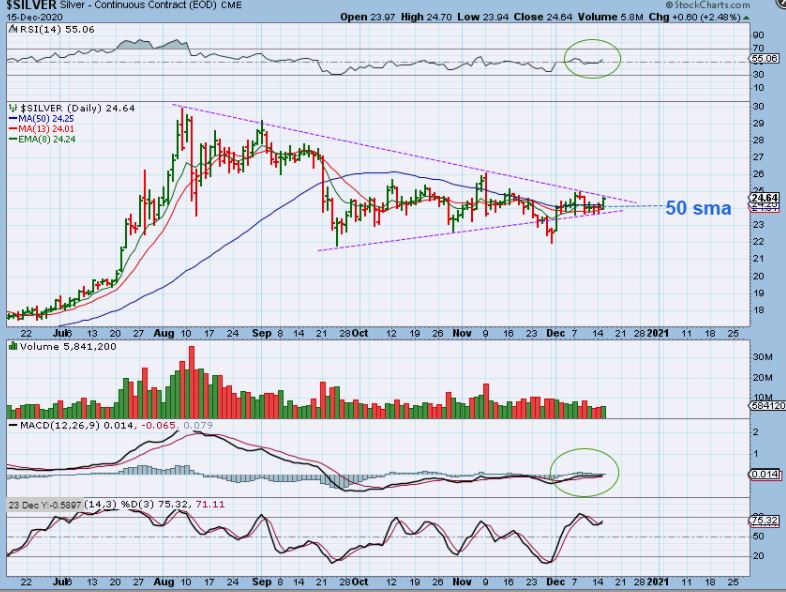This screenshot has width=786, height=592.
Task: Click the 27 label on the price axis
Action: tap(759, 157)
